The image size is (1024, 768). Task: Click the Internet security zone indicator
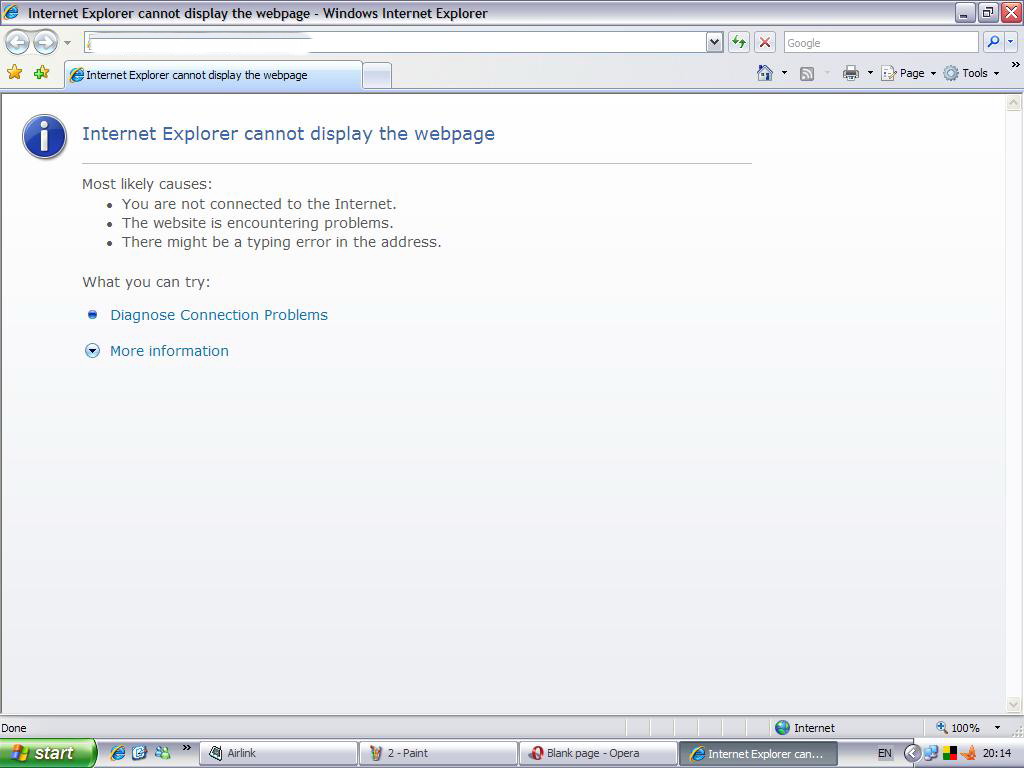point(805,728)
